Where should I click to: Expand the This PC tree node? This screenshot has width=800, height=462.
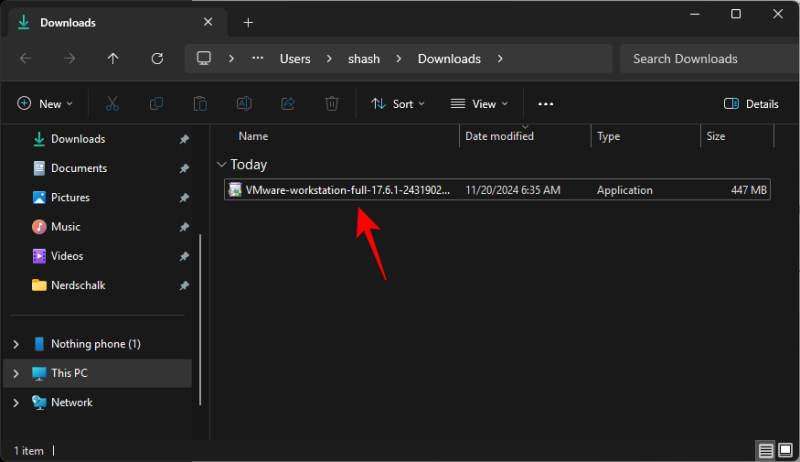(15, 373)
